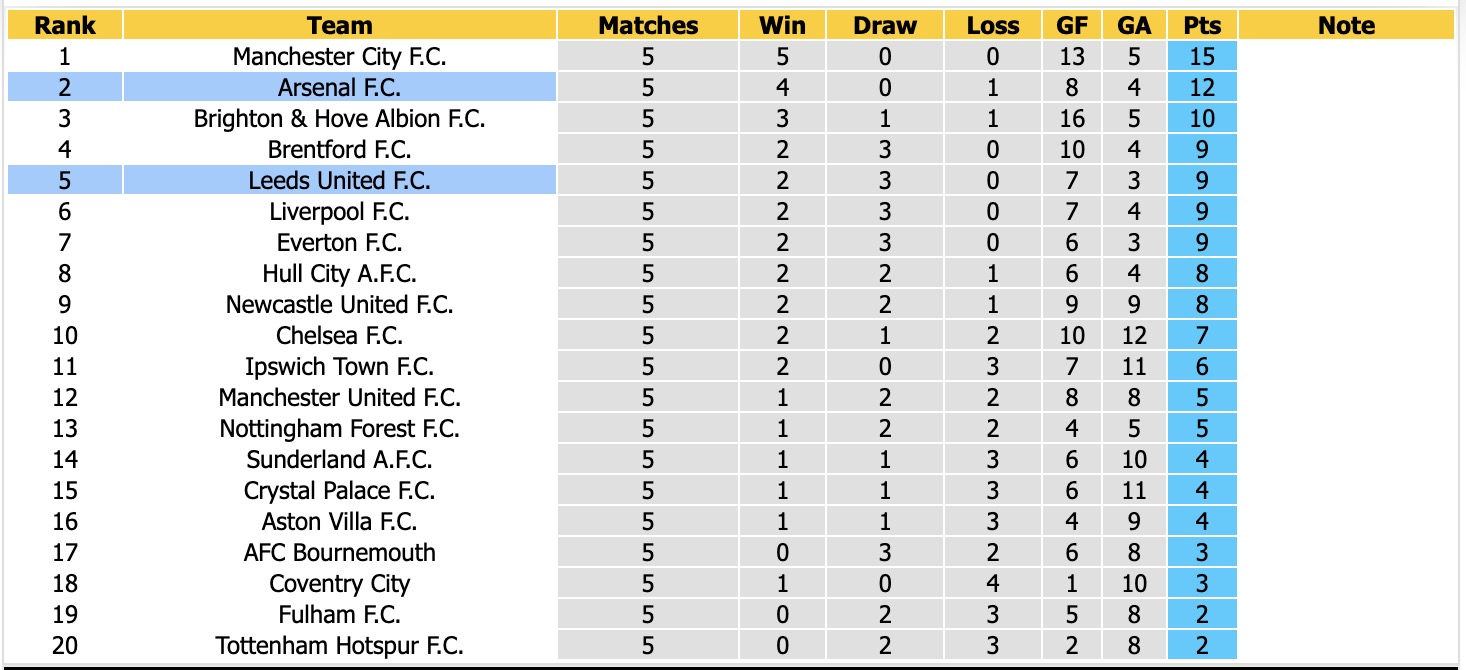Click Coventry City team name

tap(340, 584)
